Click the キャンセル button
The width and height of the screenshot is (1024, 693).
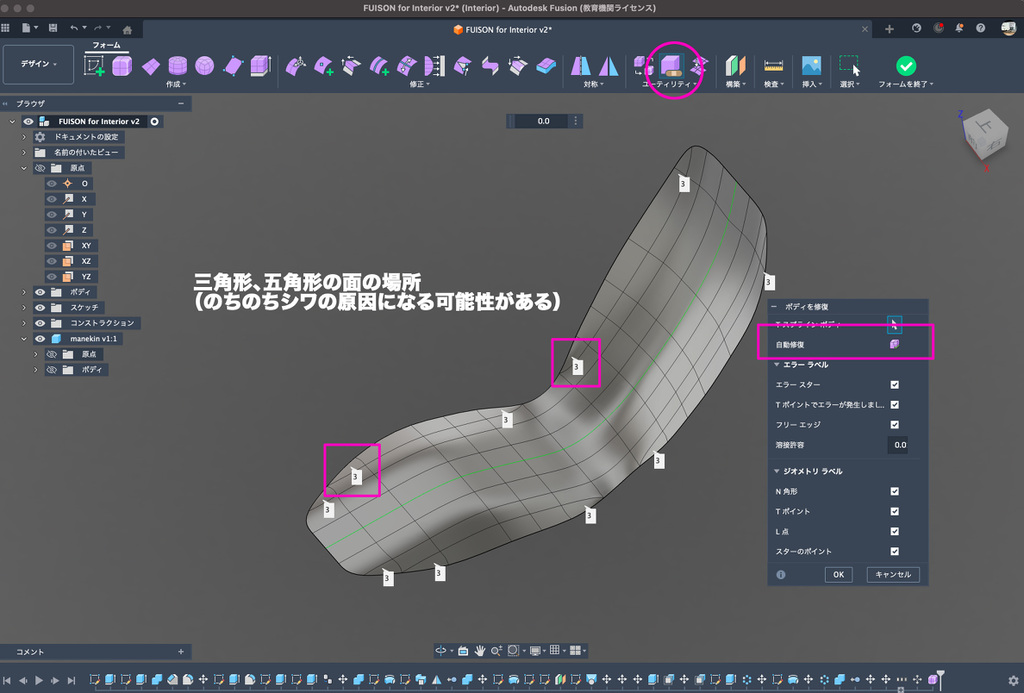tap(892, 574)
